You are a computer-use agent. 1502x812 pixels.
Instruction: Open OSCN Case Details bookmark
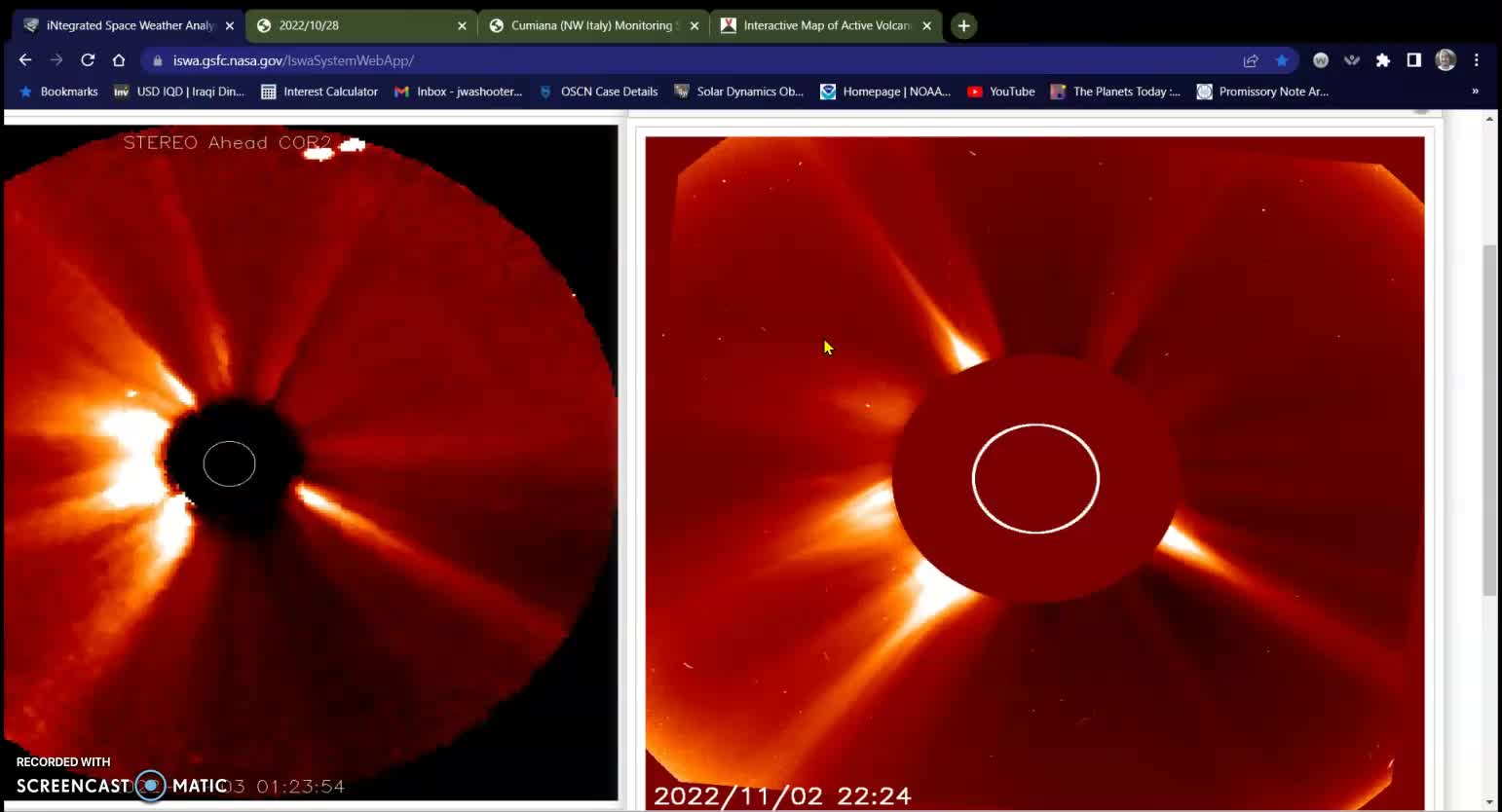pyautogui.click(x=599, y=92)
